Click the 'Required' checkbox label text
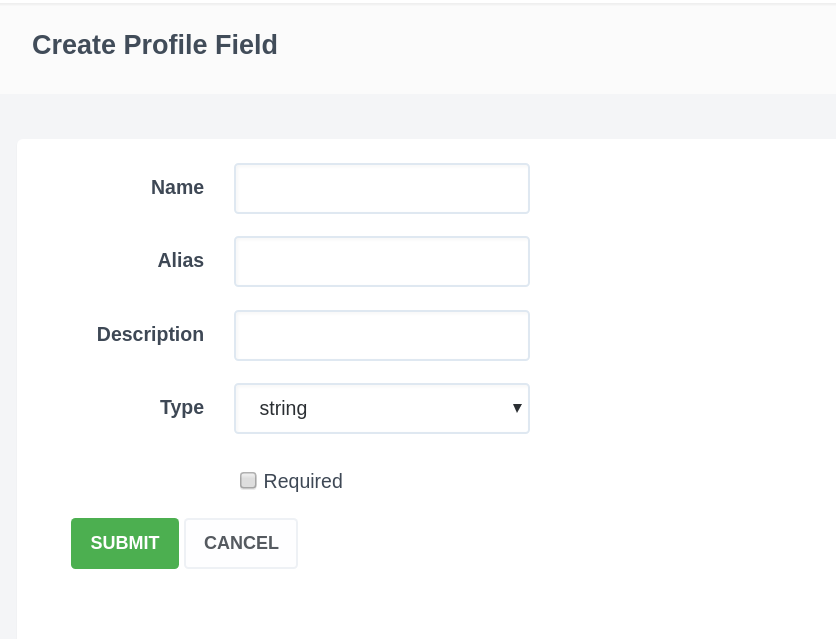This screenshot has width=836, height=639. pyautogui.click(x=303, y=481)
